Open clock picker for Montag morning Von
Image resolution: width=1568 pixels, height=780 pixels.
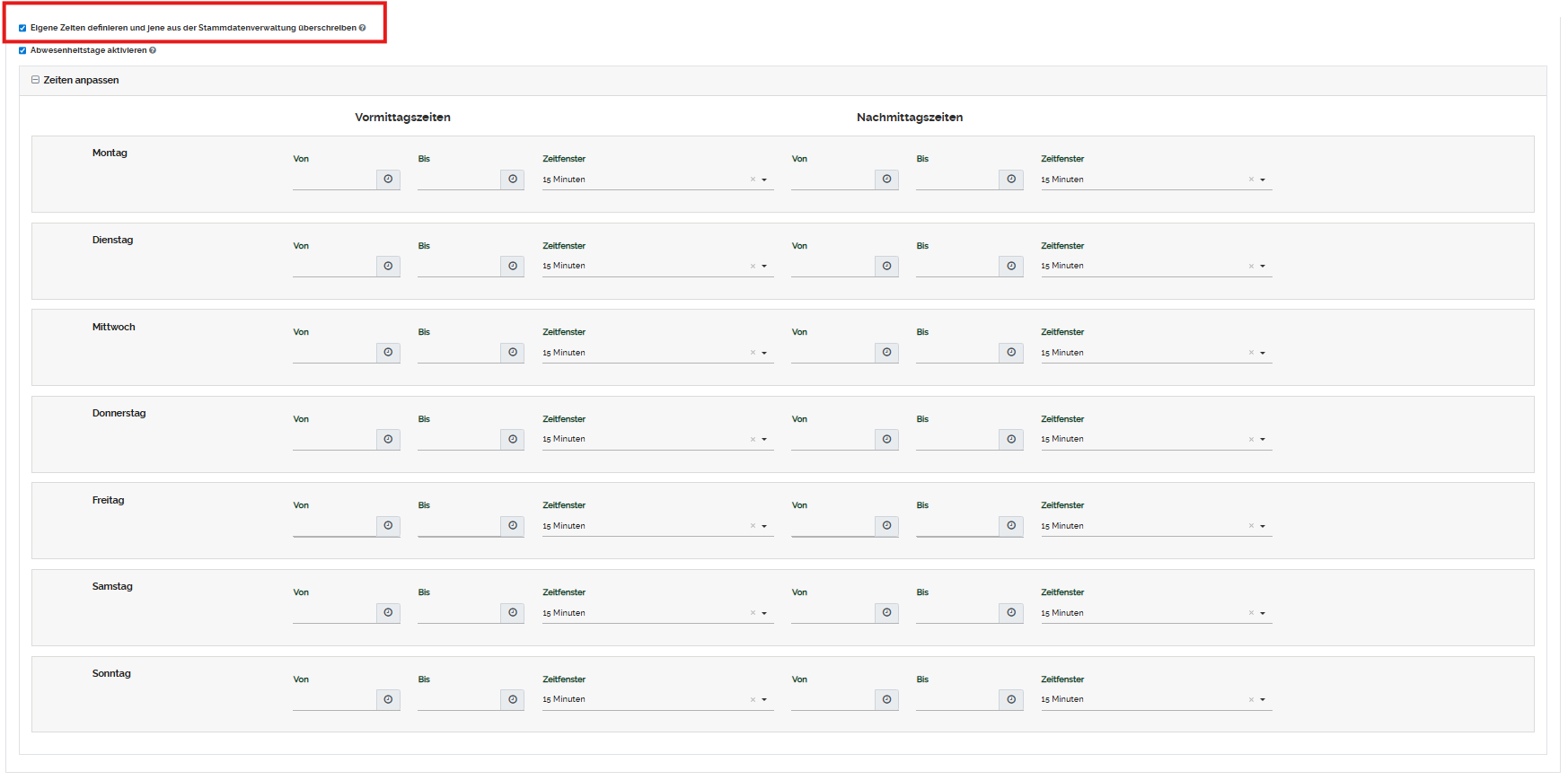pos(388,180)
